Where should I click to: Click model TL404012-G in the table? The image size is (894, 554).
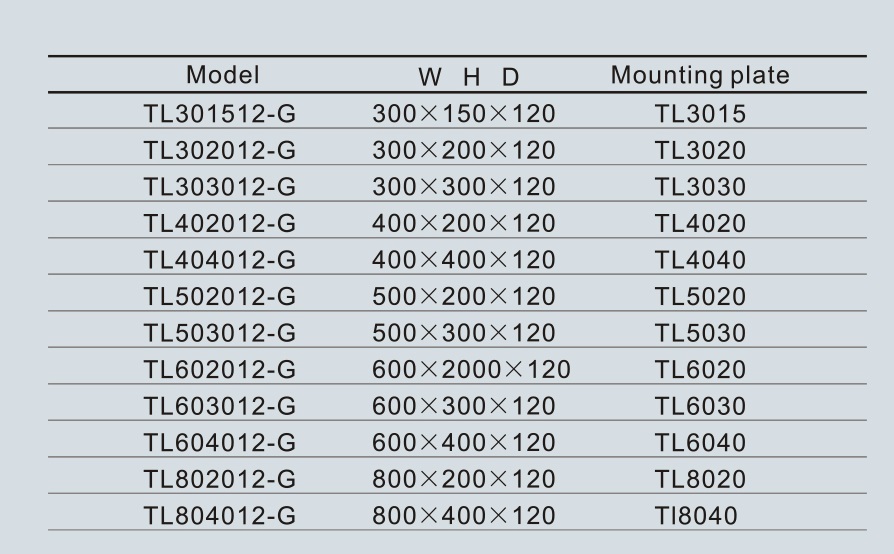click(x=220, y=260)
